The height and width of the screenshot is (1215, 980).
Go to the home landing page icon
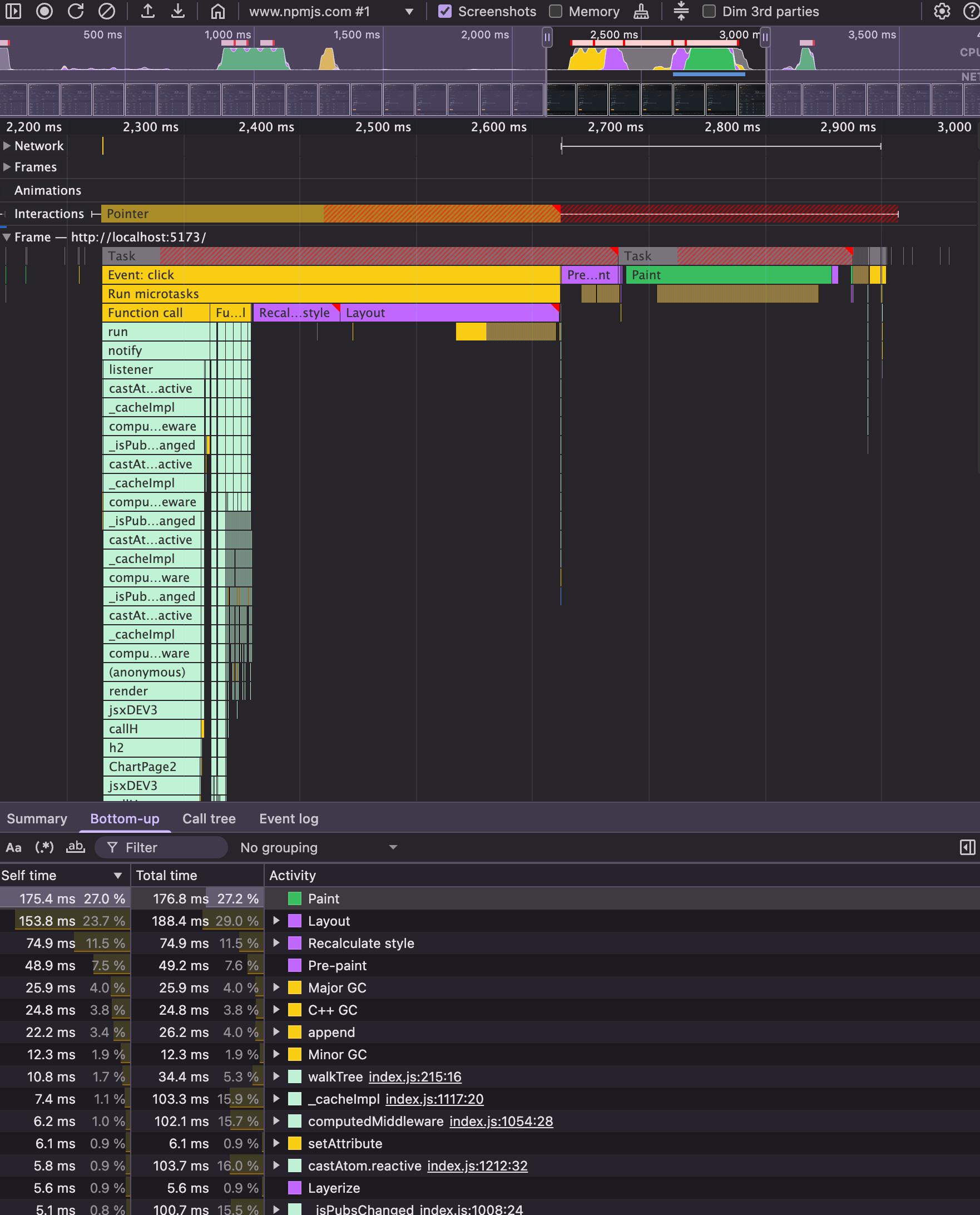click(x=218, y=11)
